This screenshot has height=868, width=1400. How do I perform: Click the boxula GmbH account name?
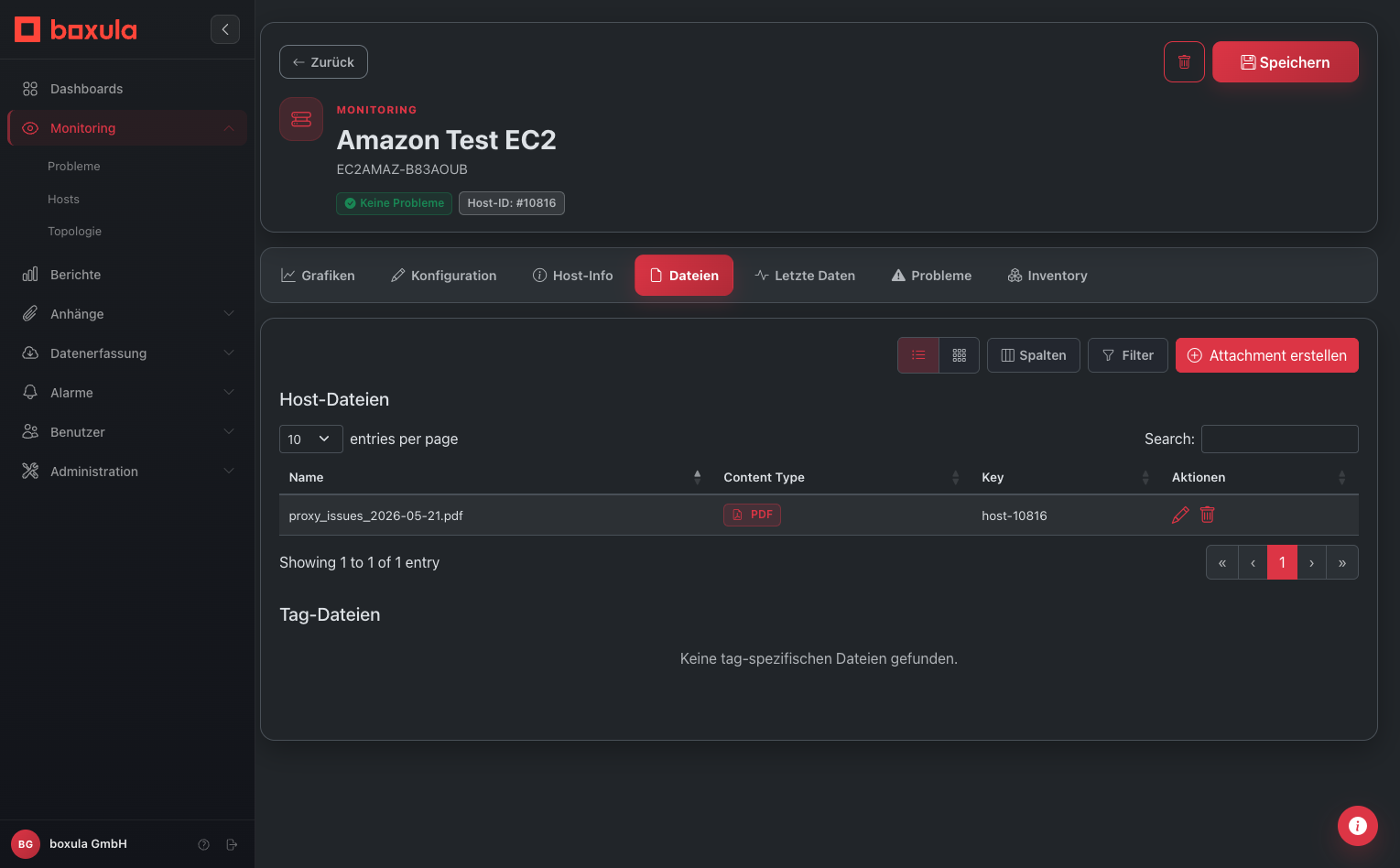point(88,844)
